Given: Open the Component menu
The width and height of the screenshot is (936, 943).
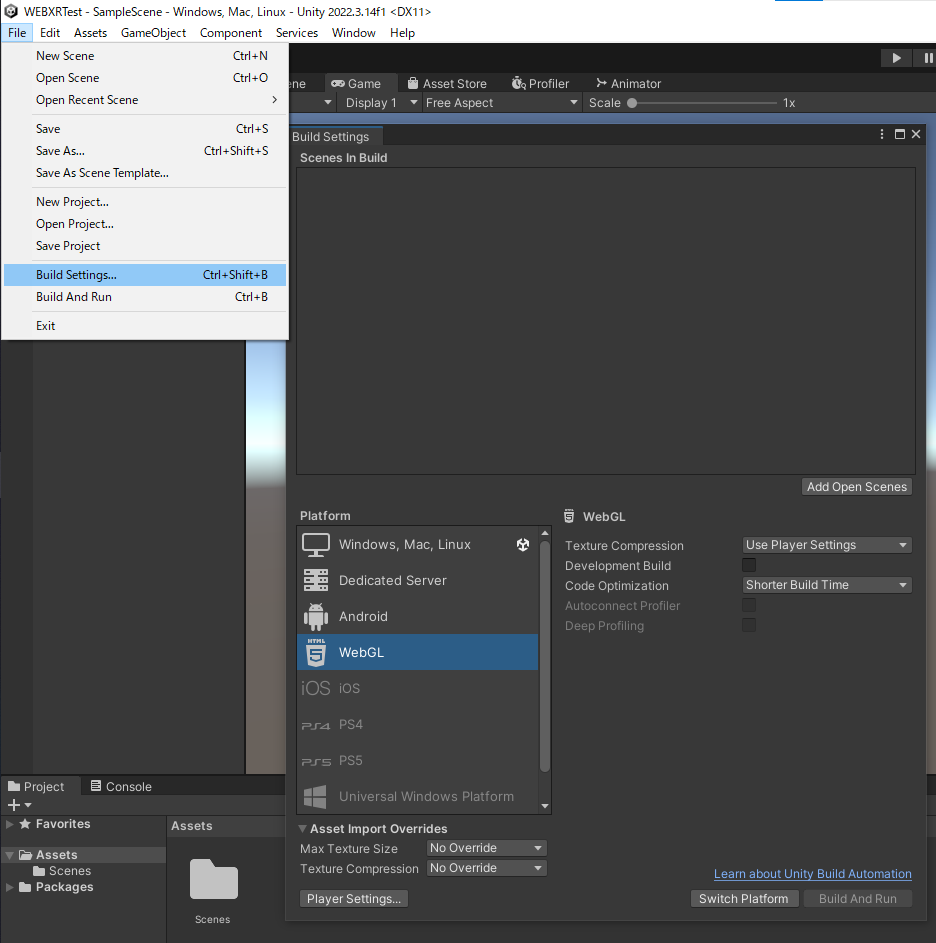Looking at the screenshot, I should point(231,33).
